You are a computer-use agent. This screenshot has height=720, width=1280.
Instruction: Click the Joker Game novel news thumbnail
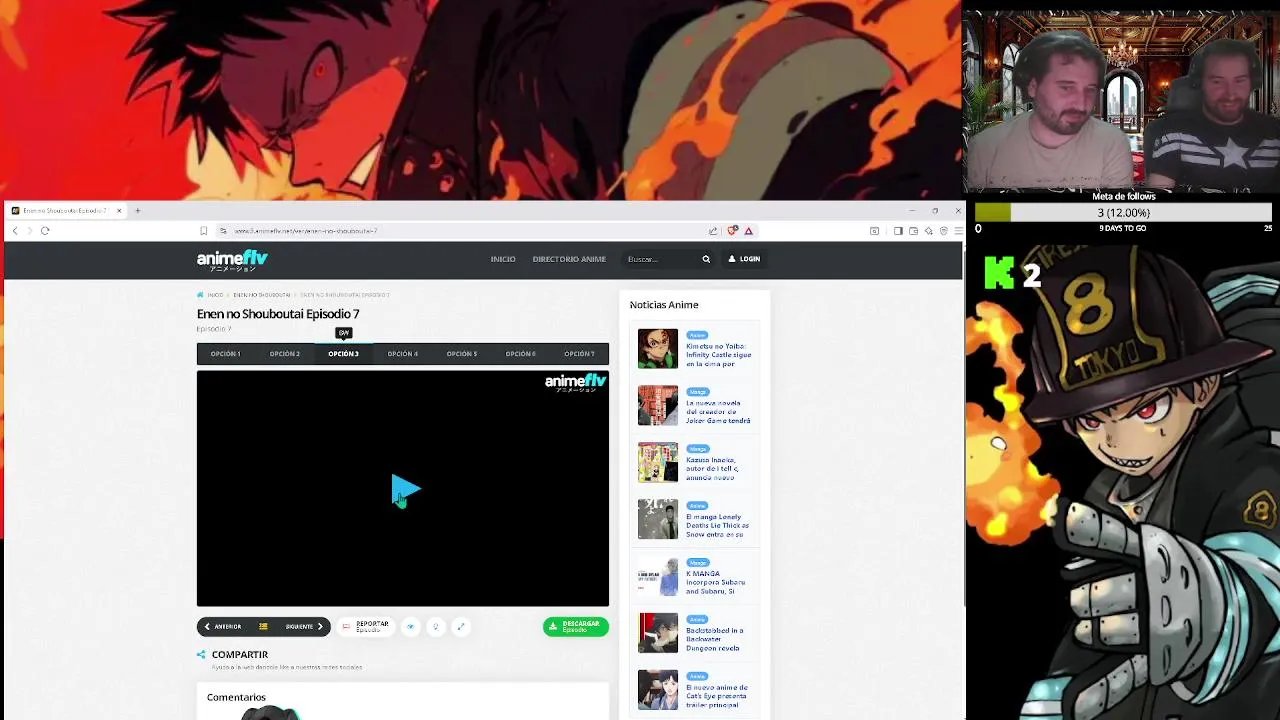point(658,406)
